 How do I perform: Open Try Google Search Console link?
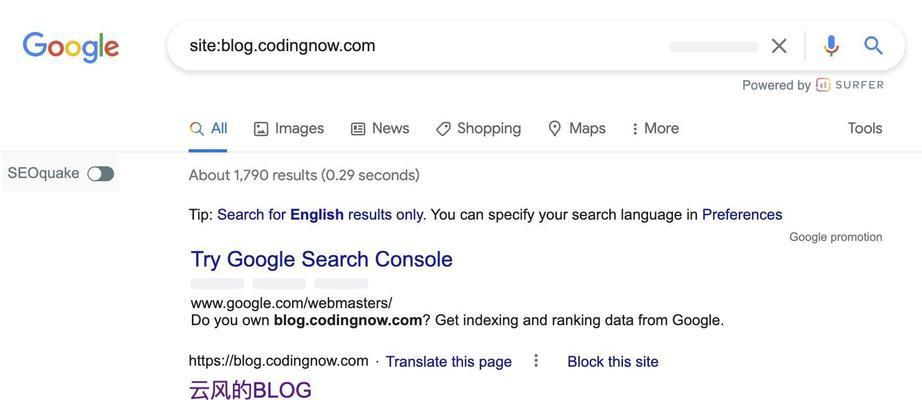click(x=322, y=259)
